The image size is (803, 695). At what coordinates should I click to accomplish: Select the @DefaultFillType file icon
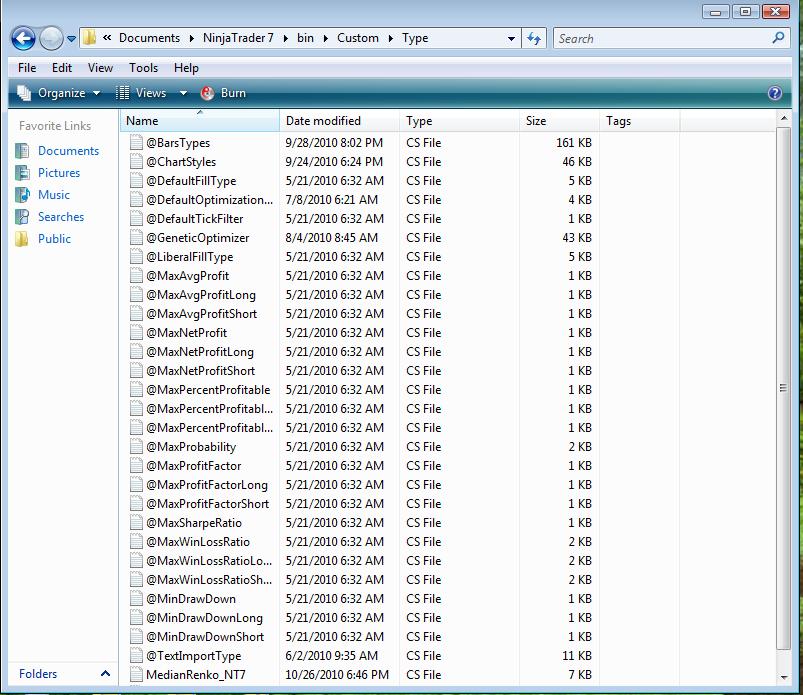tap(136, 180)
